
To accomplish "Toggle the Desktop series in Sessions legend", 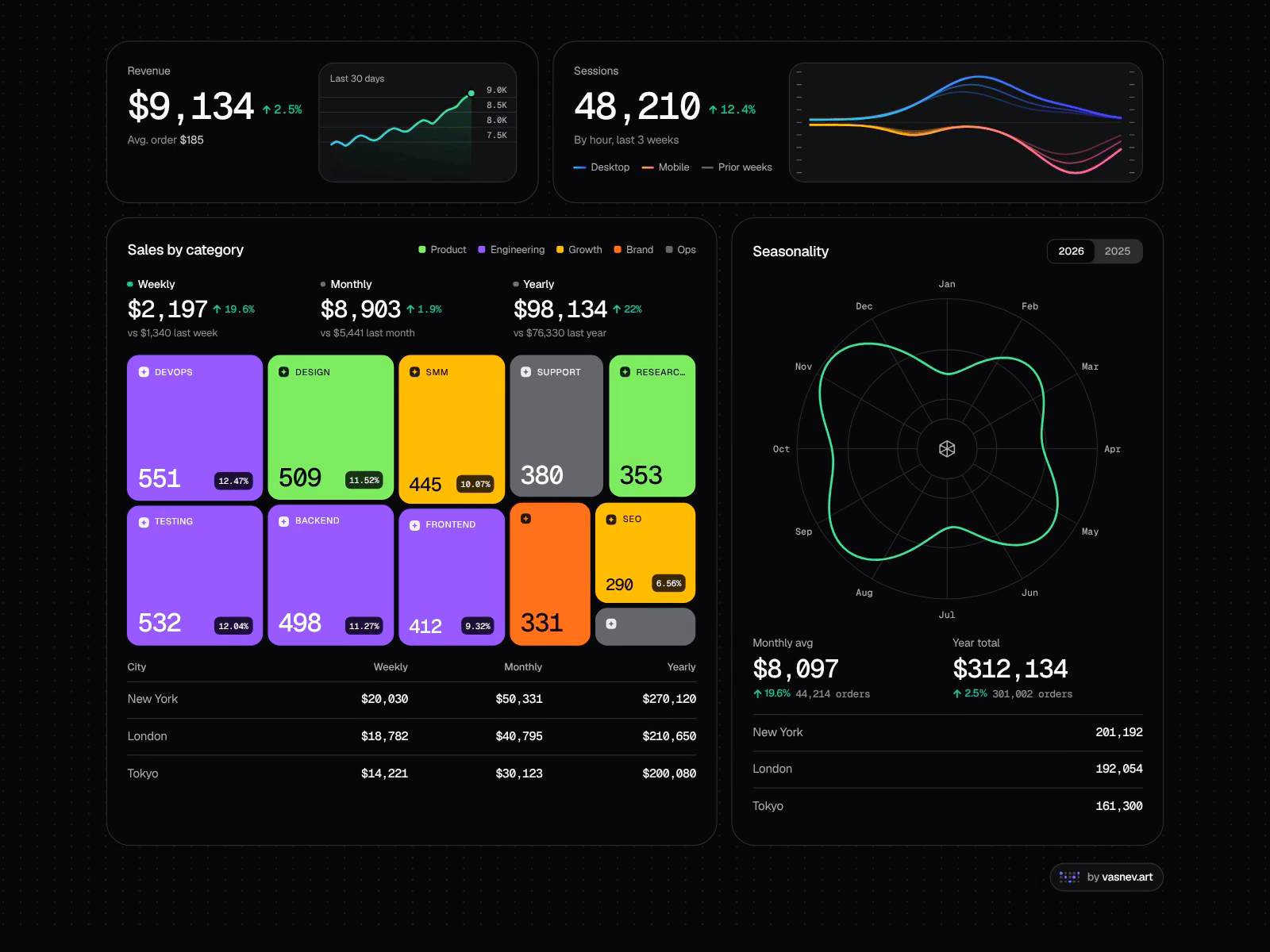I will (x=602, y=167).
